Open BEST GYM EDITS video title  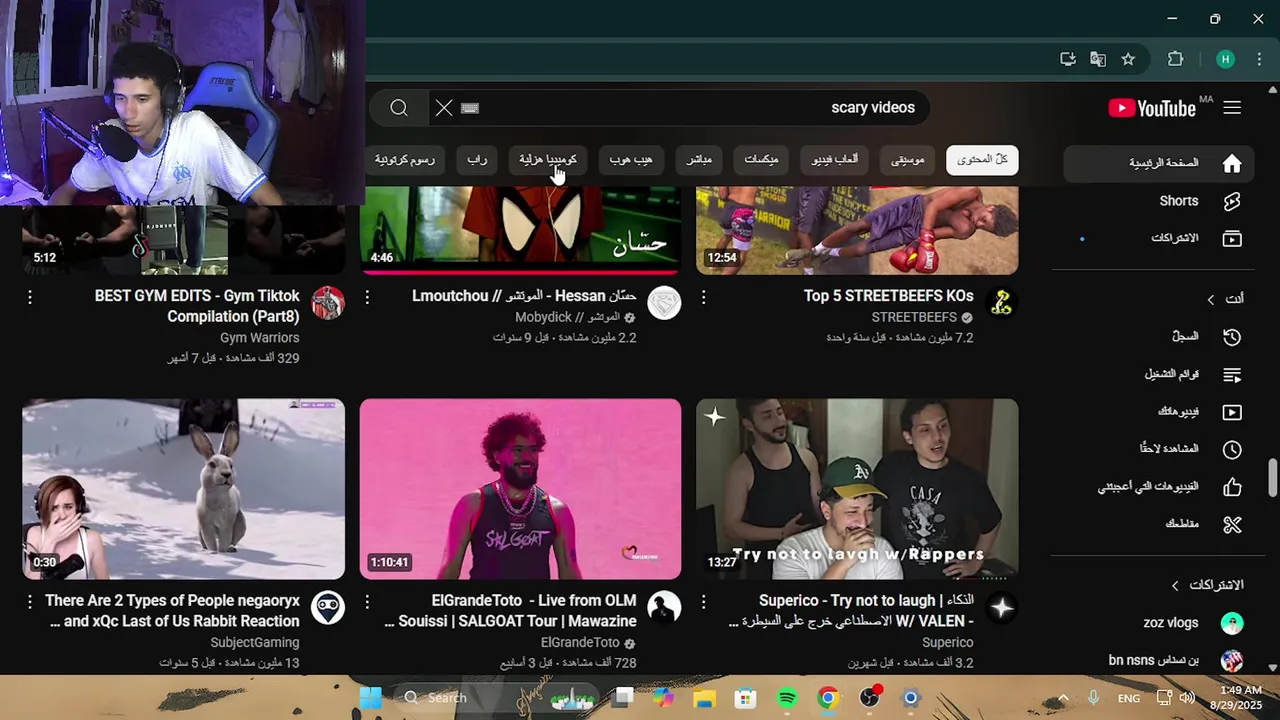click(x=197, y=306)
